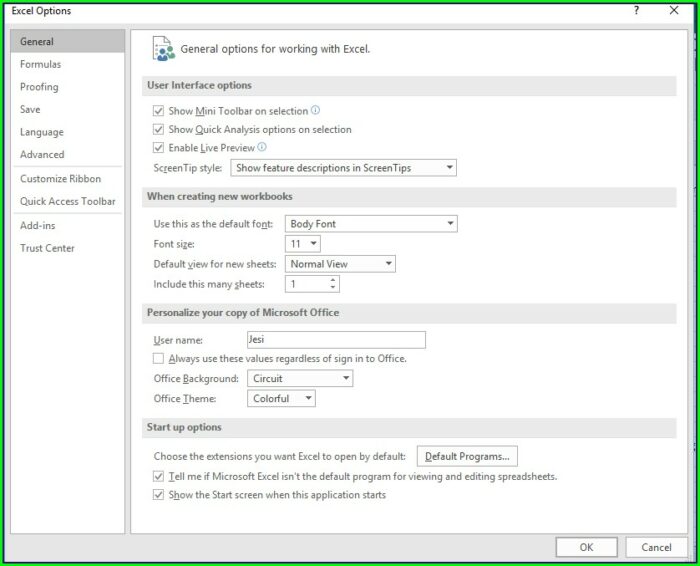Click the Default Programs button
The image size is (700, 566).
467,456
